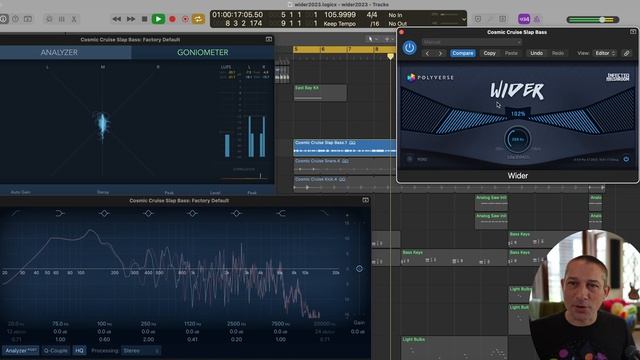Click the Infected Mushroom logo
640x360 pixels.
pos(618,77)
